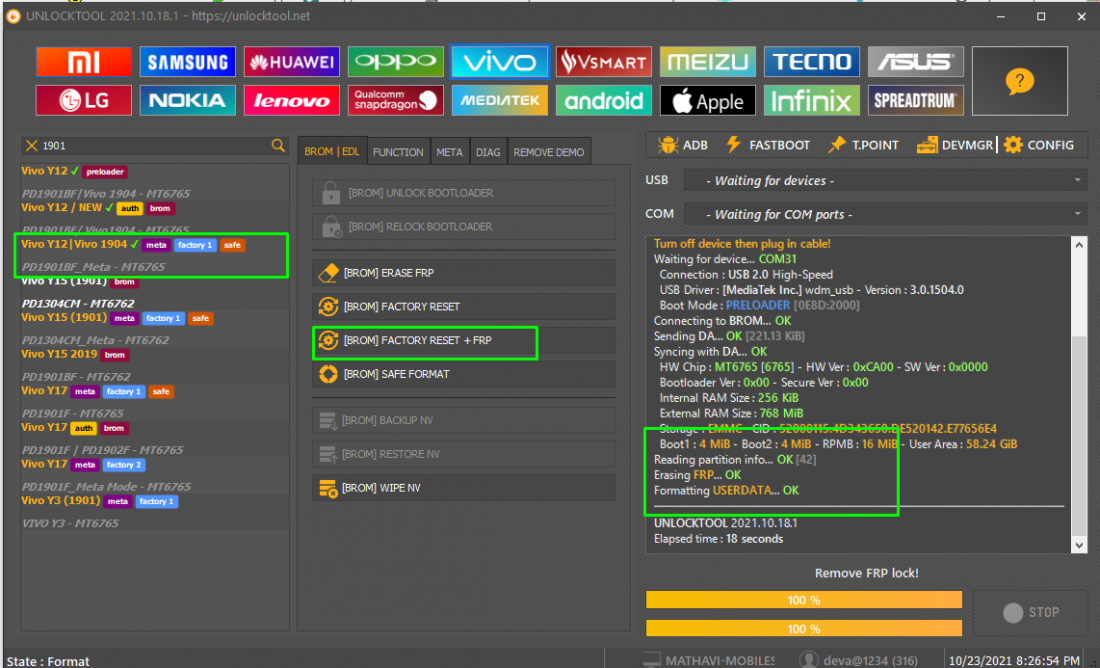Open help via question mark tile

tap(1019, 81)
